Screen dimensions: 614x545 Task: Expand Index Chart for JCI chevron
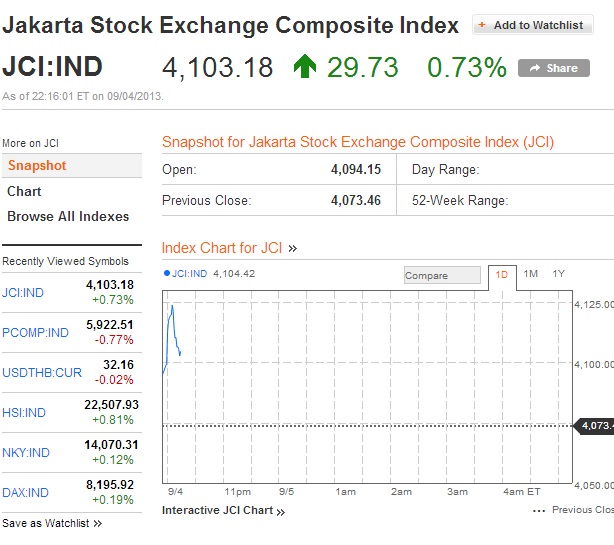(293, 248)
